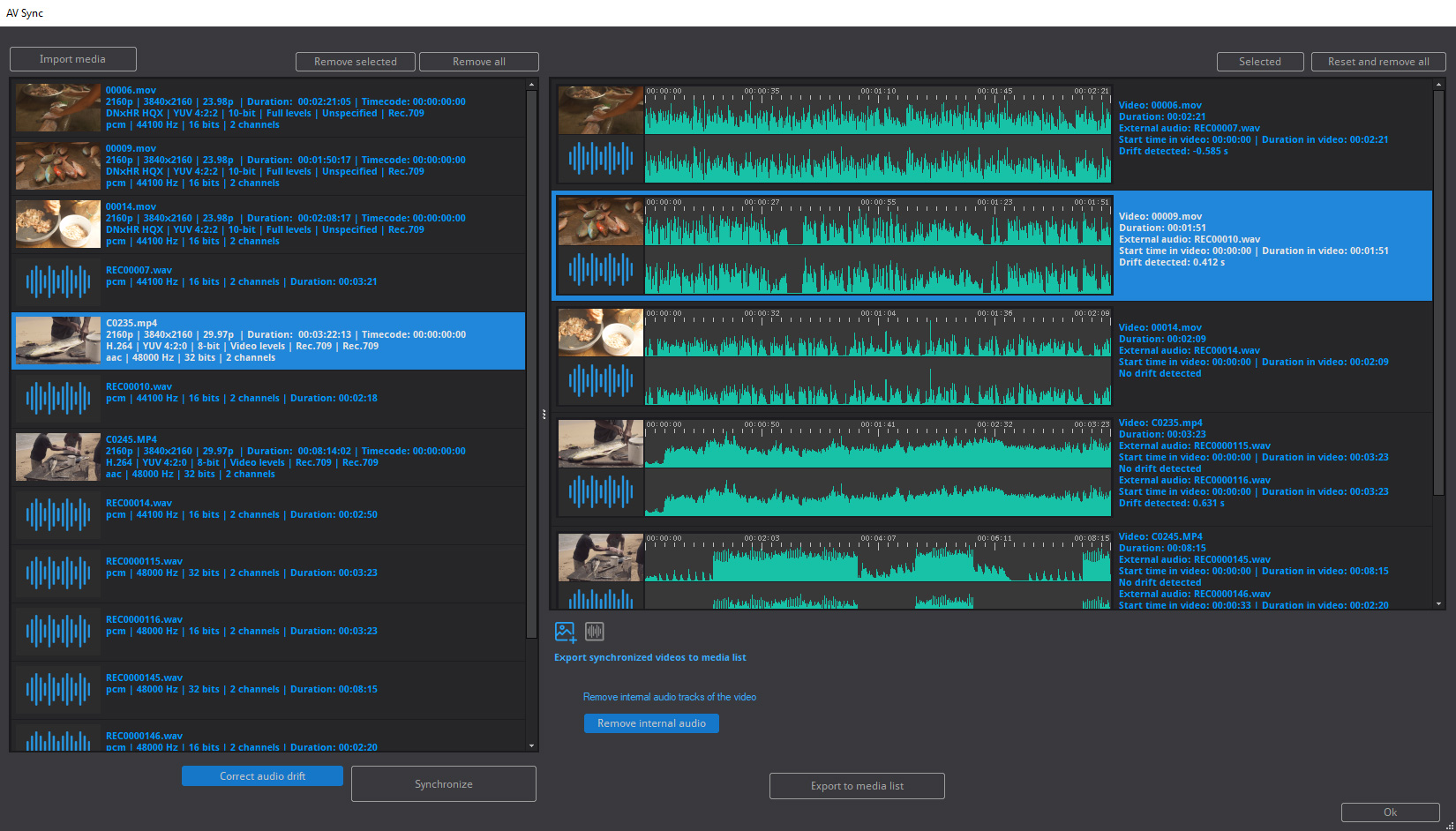Toggle the Remove internal audio option

coord(651,723)
